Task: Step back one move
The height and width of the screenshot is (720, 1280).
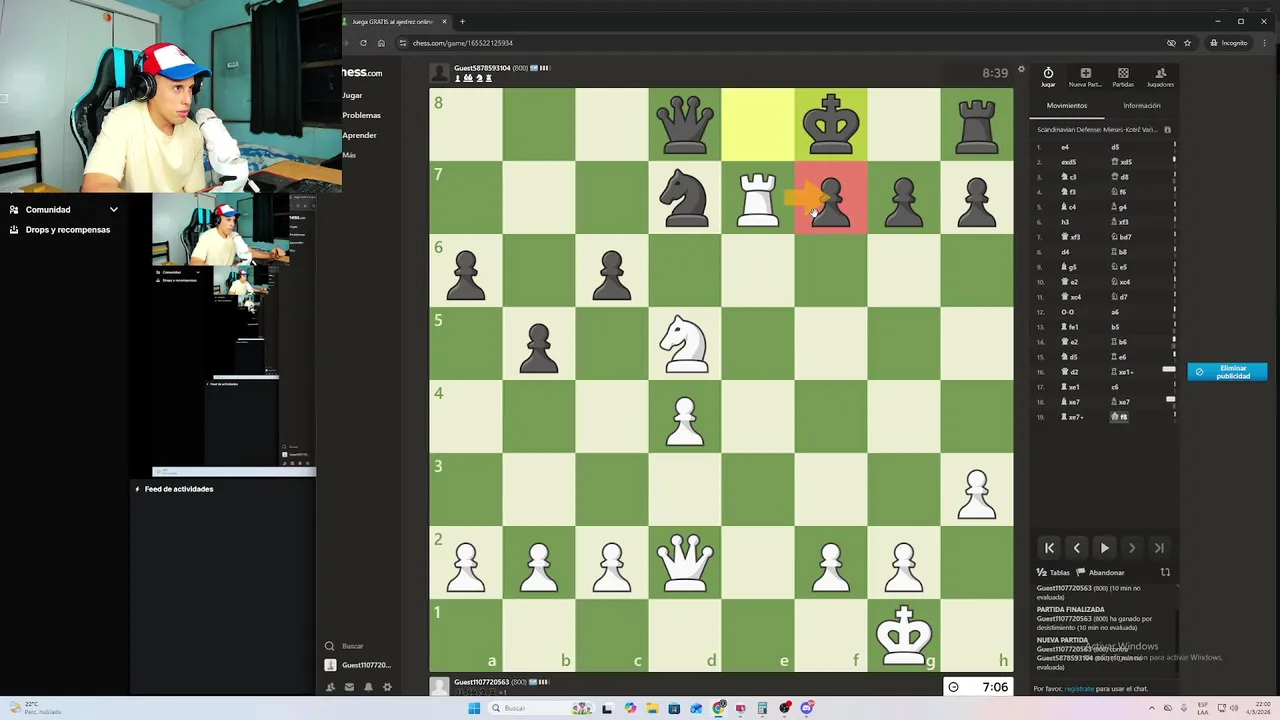Action: 1077,548
